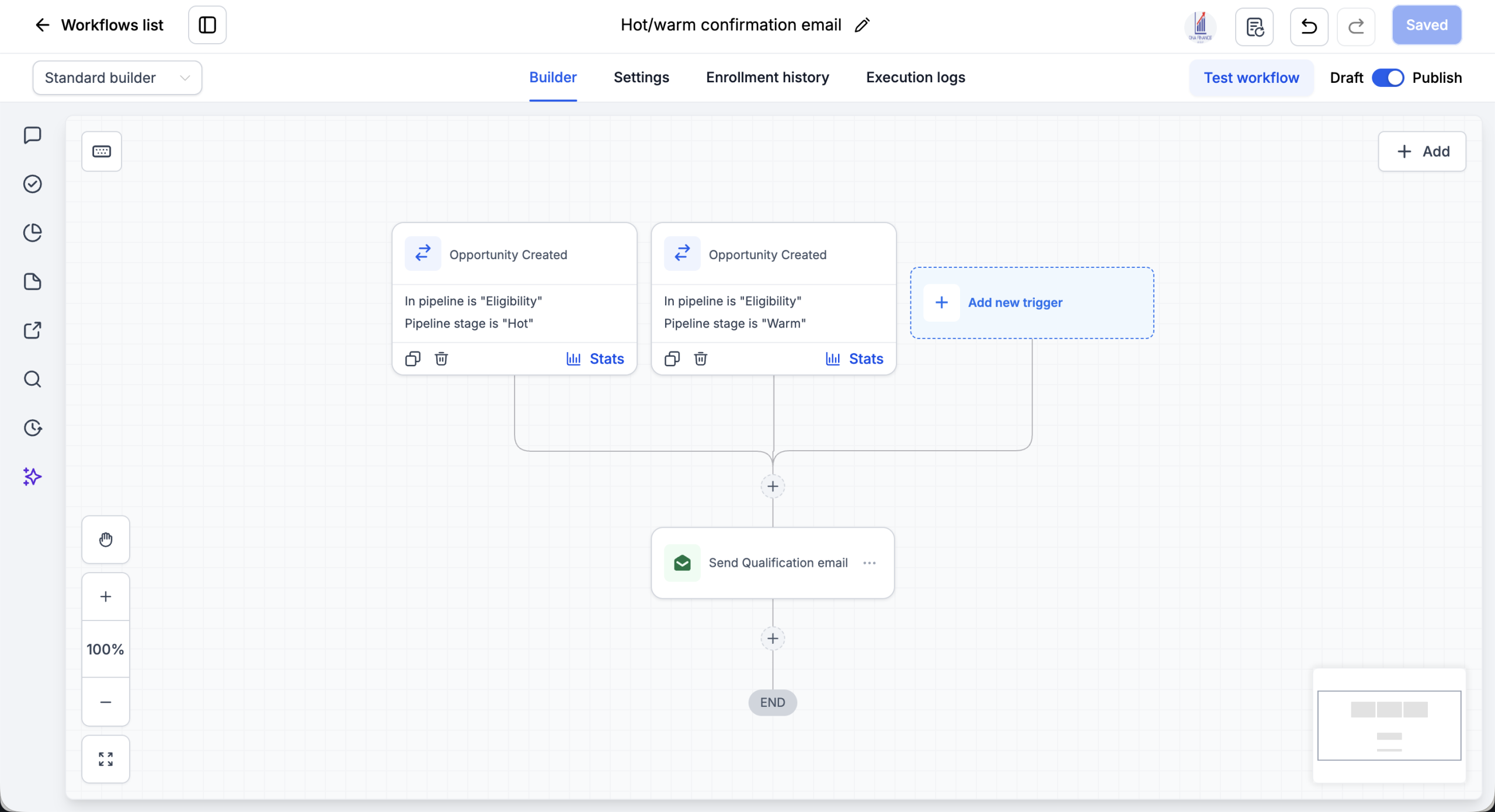Open the version history notes icon
This screenshot has width=1495, height=812.
[1254, 26]
